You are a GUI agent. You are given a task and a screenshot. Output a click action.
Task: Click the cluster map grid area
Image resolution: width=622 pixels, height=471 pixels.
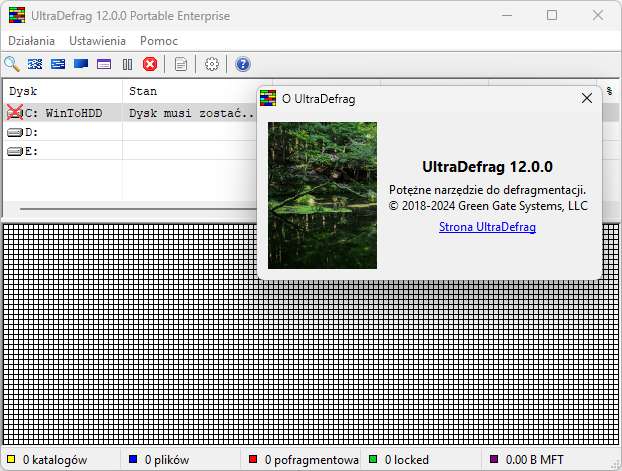(311, 334)
